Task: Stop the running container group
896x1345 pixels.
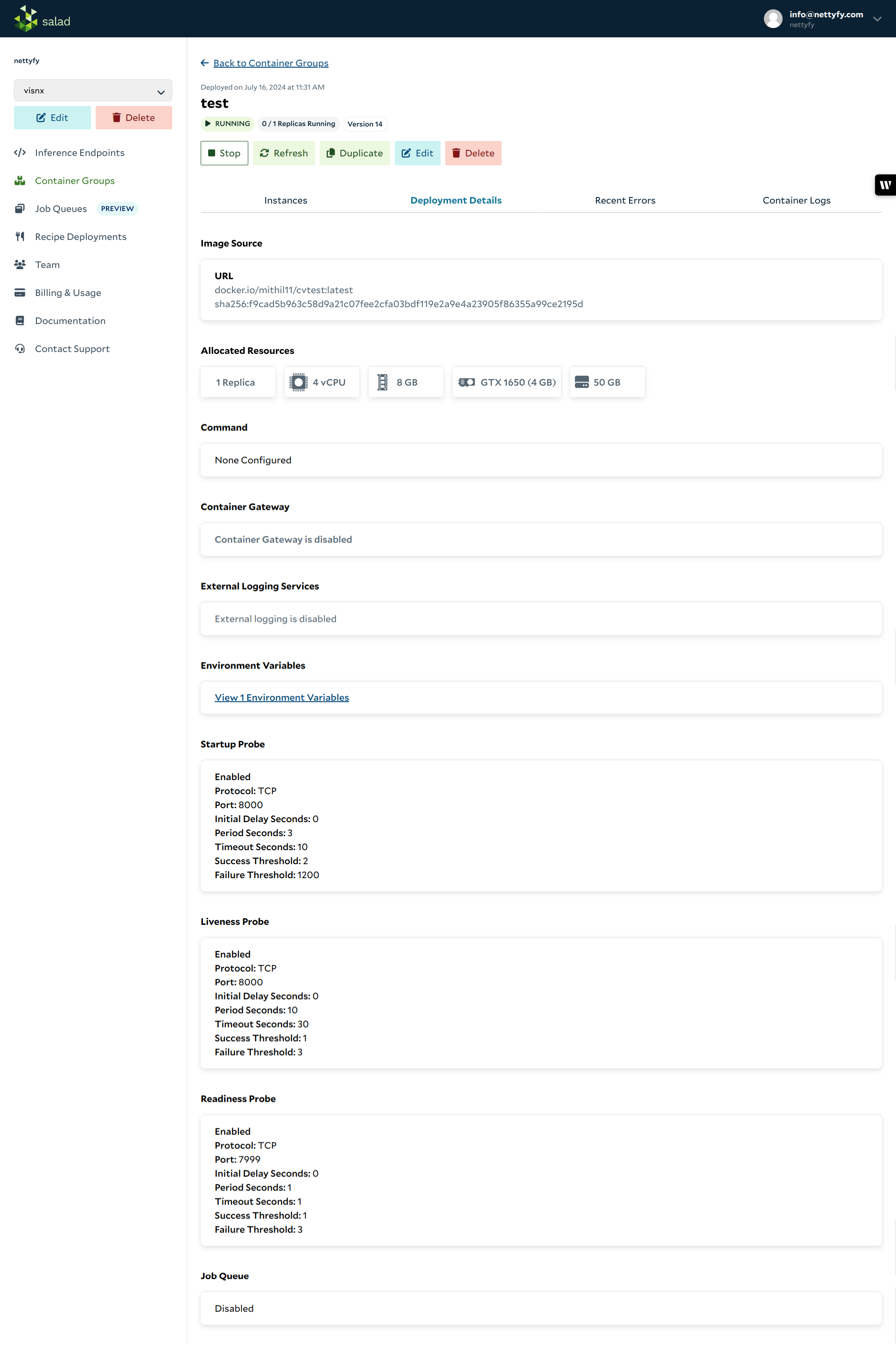Action: [x=224, y=153]
